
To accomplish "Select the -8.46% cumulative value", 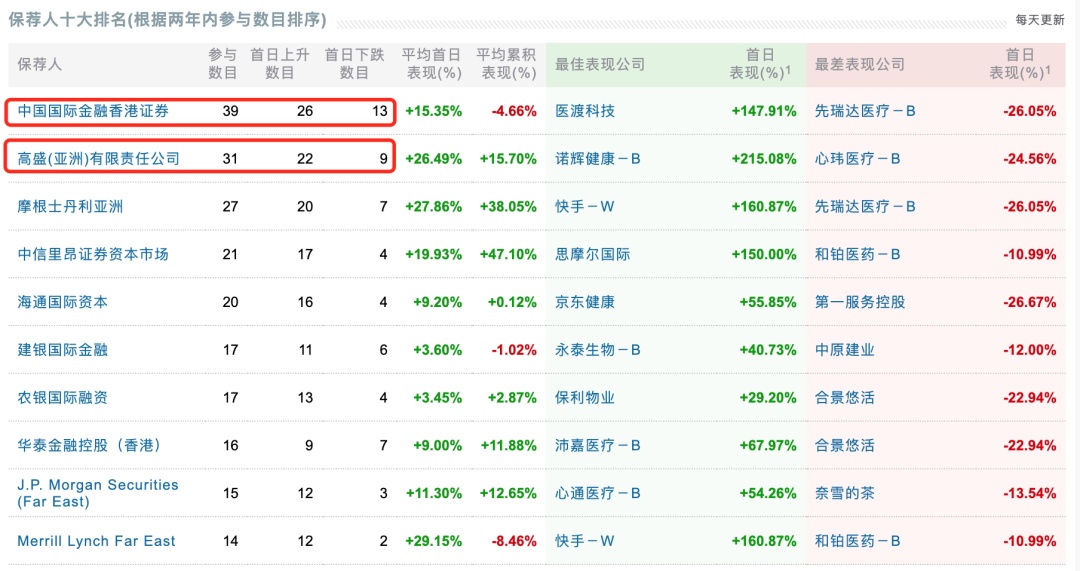I will point(514,541).
